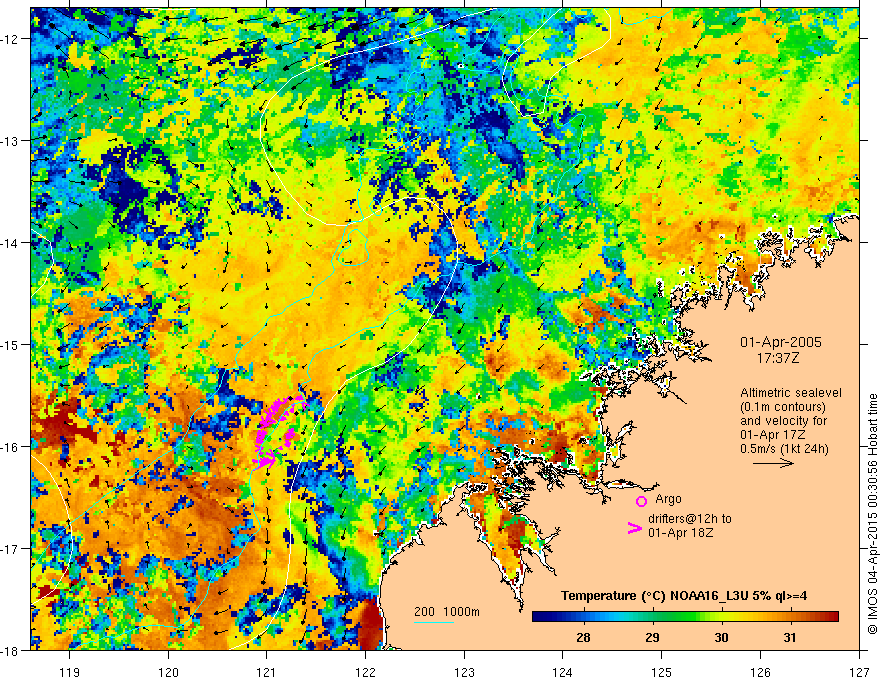
Task: Click the '200 1000m' bathymetry label
Action: click(447, 612)
